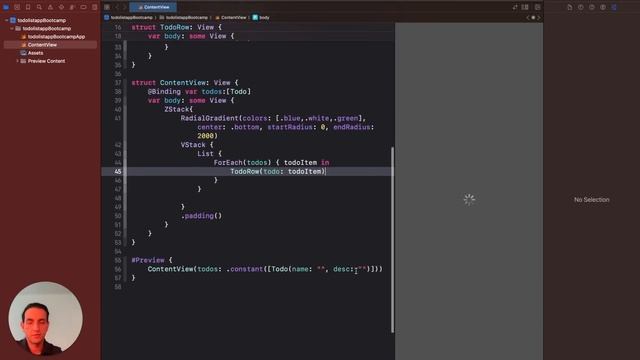
Task: Go back in editor history
Action: (117, 7)
